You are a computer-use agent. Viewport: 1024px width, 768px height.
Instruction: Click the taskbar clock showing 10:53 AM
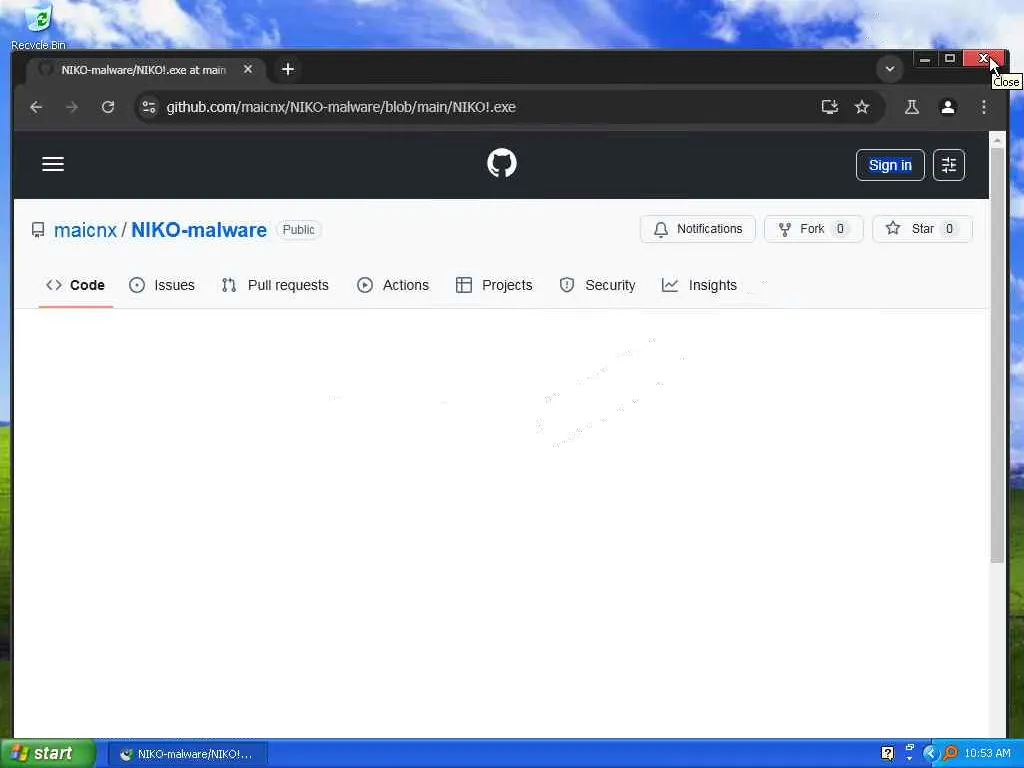pyautogui.click(x=987, y=753)
